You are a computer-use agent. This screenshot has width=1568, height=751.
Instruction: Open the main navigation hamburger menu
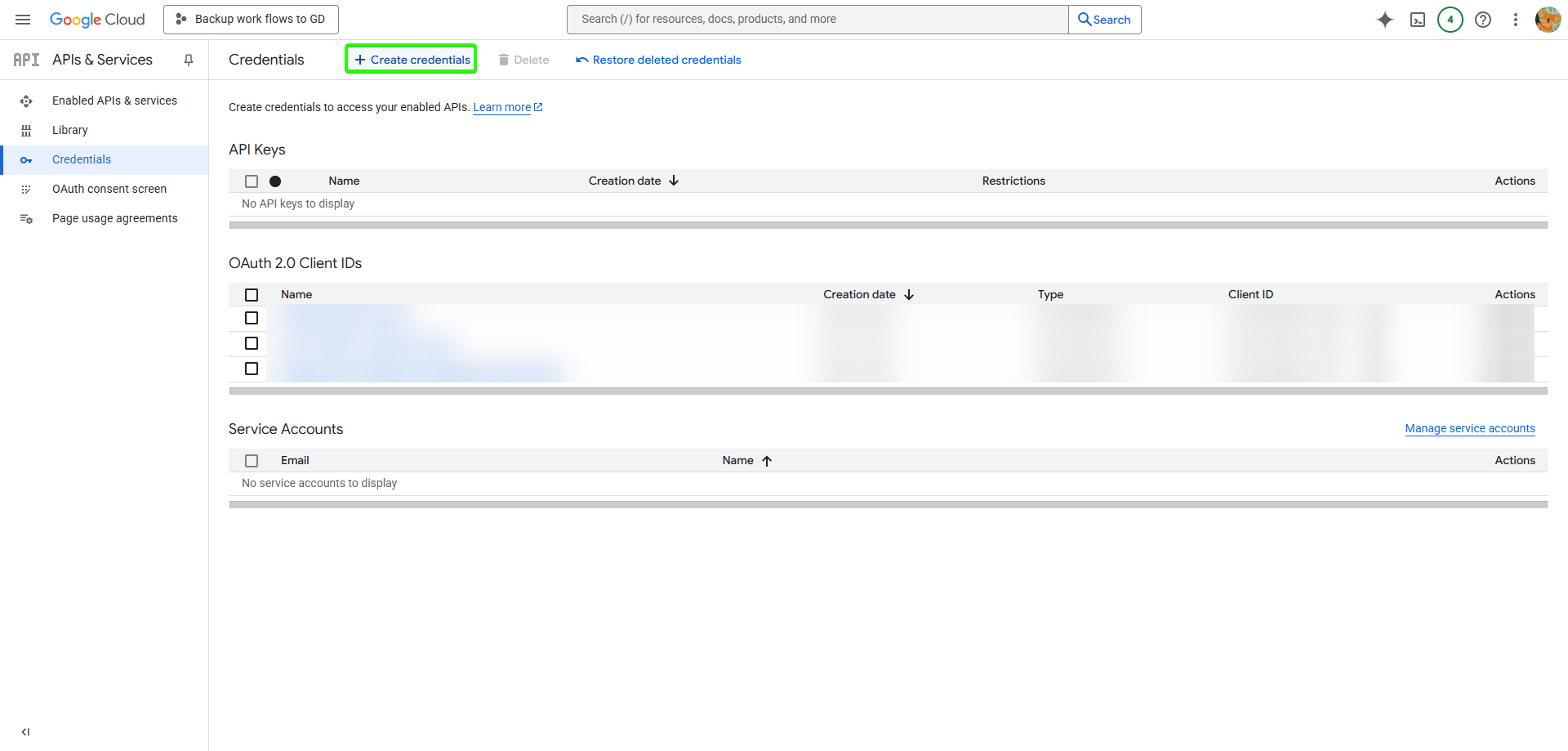[x=23, y=20]
